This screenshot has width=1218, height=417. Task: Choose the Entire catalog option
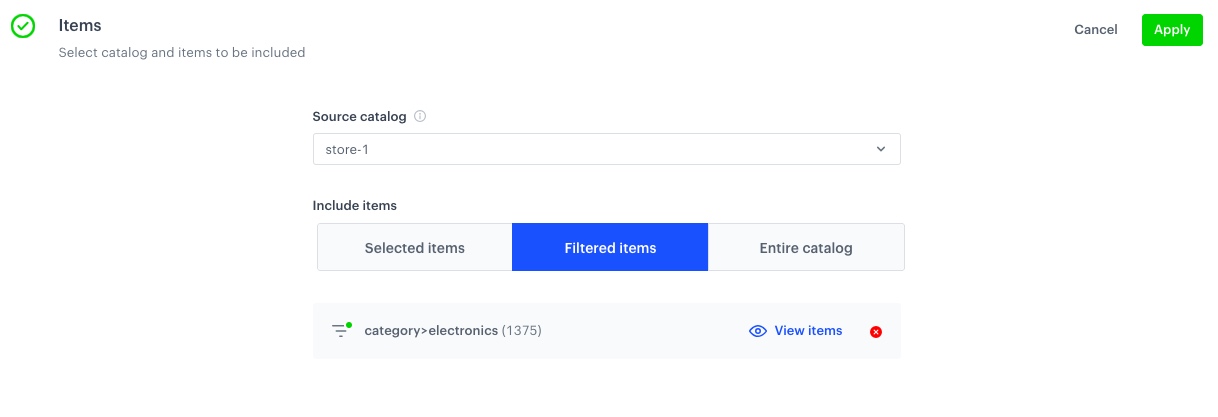[x=806, y=247]
